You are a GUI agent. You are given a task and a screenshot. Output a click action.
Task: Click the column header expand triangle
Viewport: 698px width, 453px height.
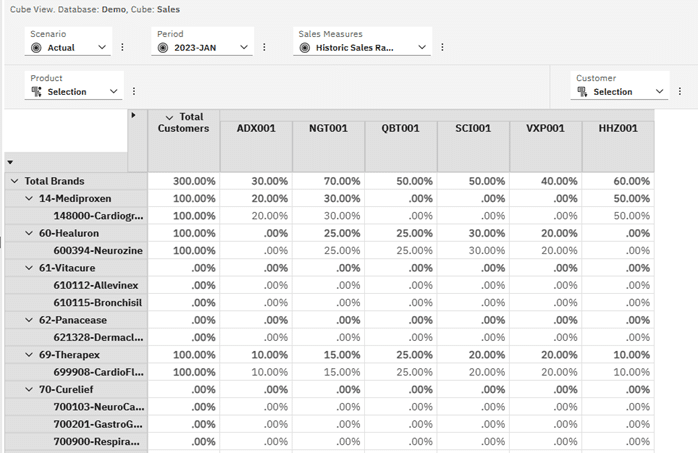pos(133,115)
